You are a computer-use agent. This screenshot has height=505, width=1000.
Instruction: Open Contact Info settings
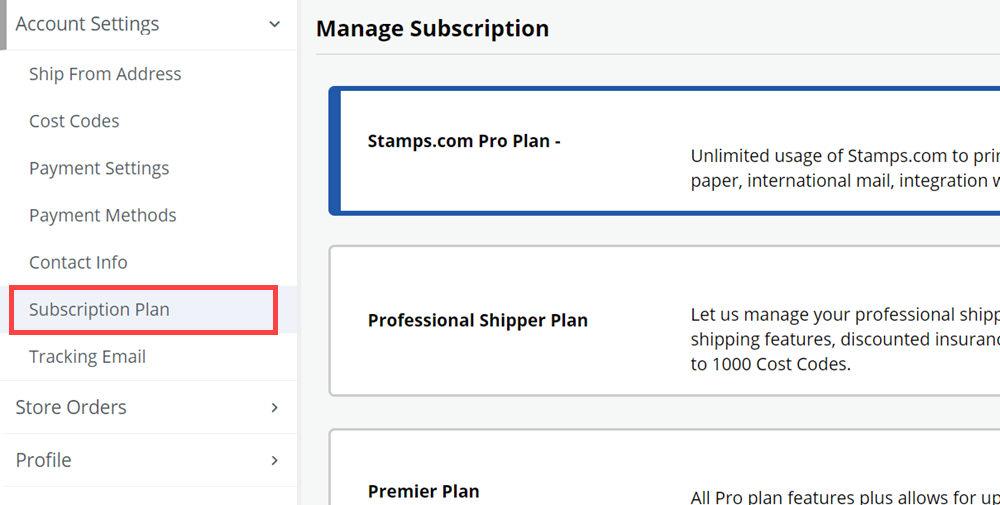point(78,262)
